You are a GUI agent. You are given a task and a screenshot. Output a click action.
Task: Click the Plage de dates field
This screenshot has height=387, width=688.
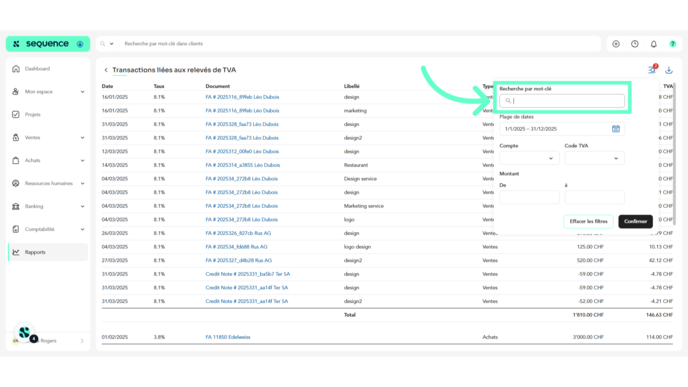[562, 129]
